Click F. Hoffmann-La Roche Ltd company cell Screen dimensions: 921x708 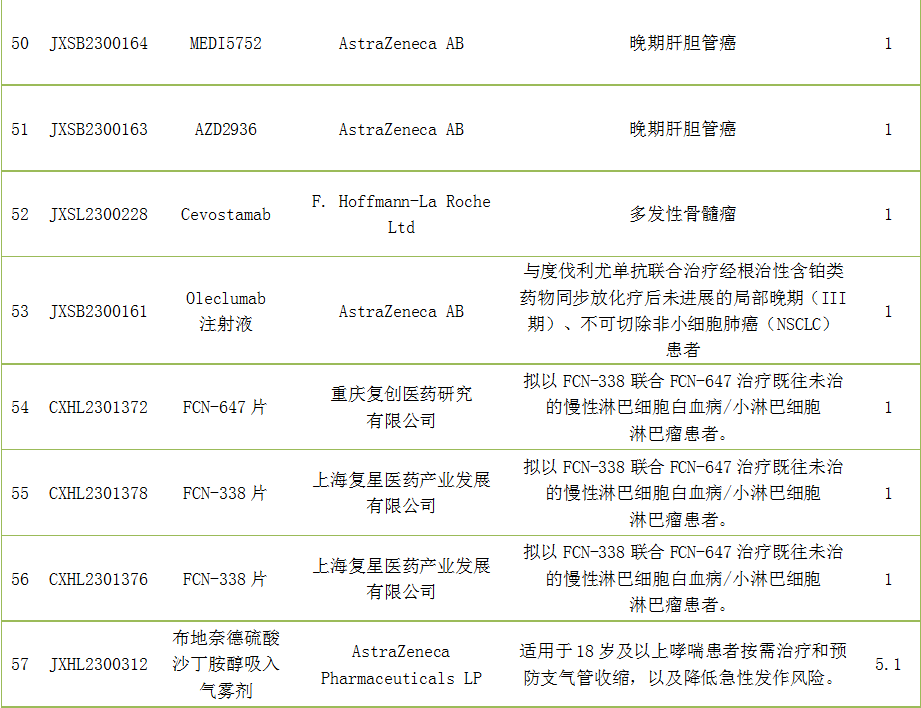(x=401, y=214)
